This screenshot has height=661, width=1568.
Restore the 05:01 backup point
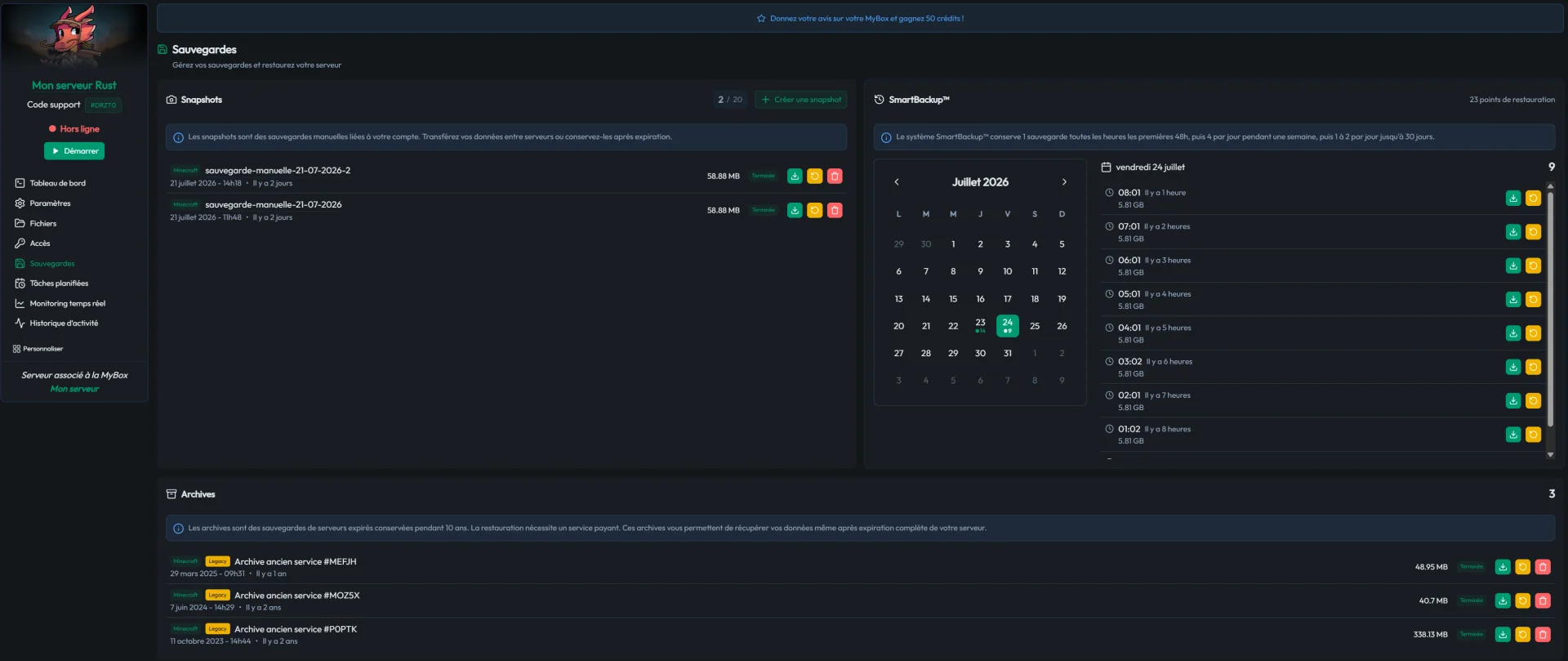click(x=1533, y=300)
